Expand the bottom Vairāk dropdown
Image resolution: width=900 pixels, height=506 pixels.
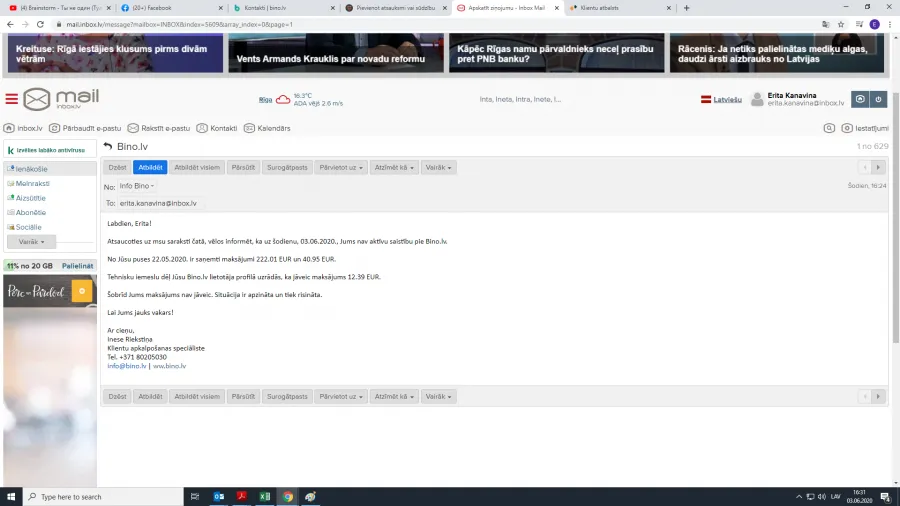point(439,396)
